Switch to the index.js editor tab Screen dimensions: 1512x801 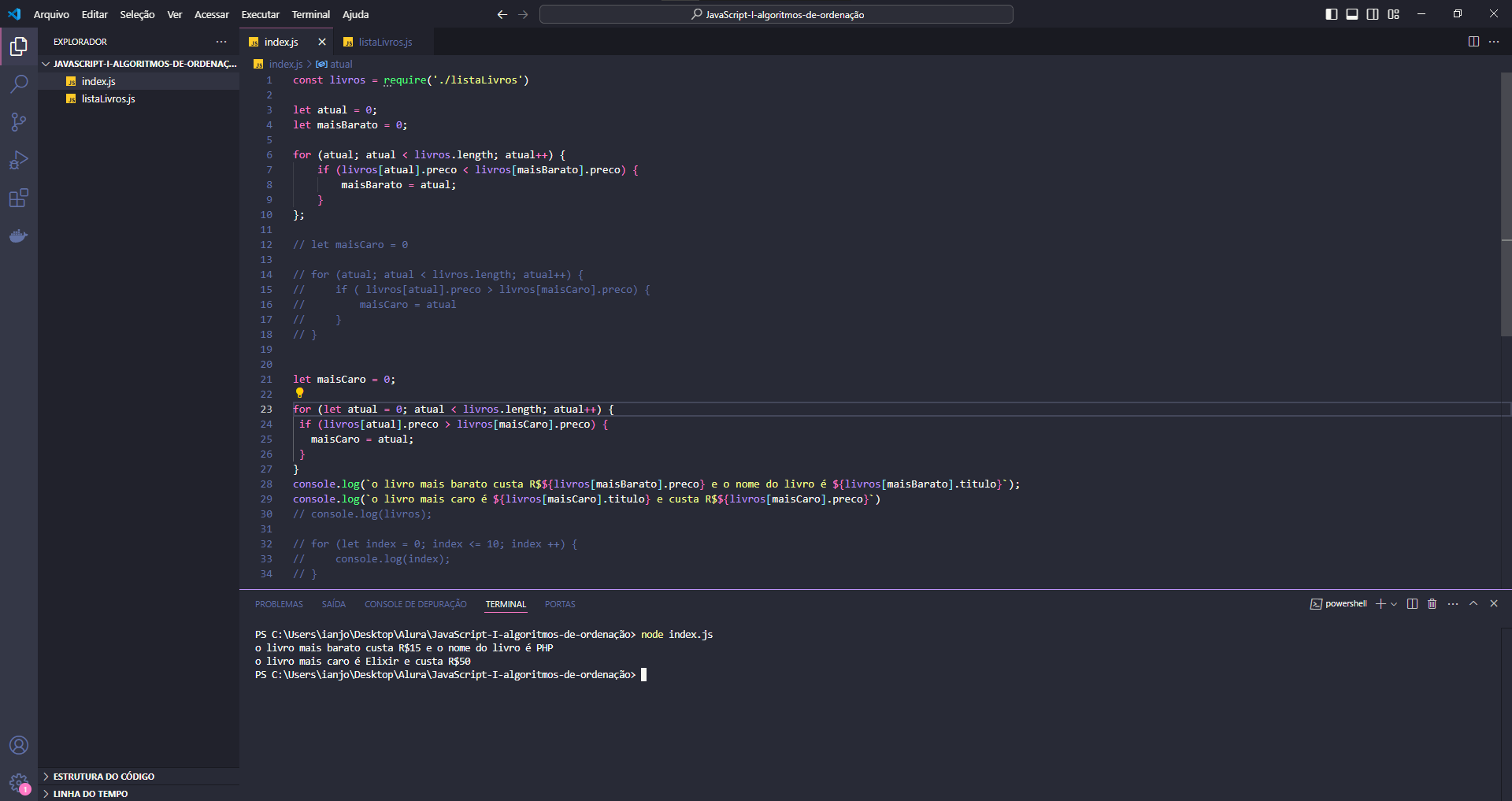click(x=281, y=42)
